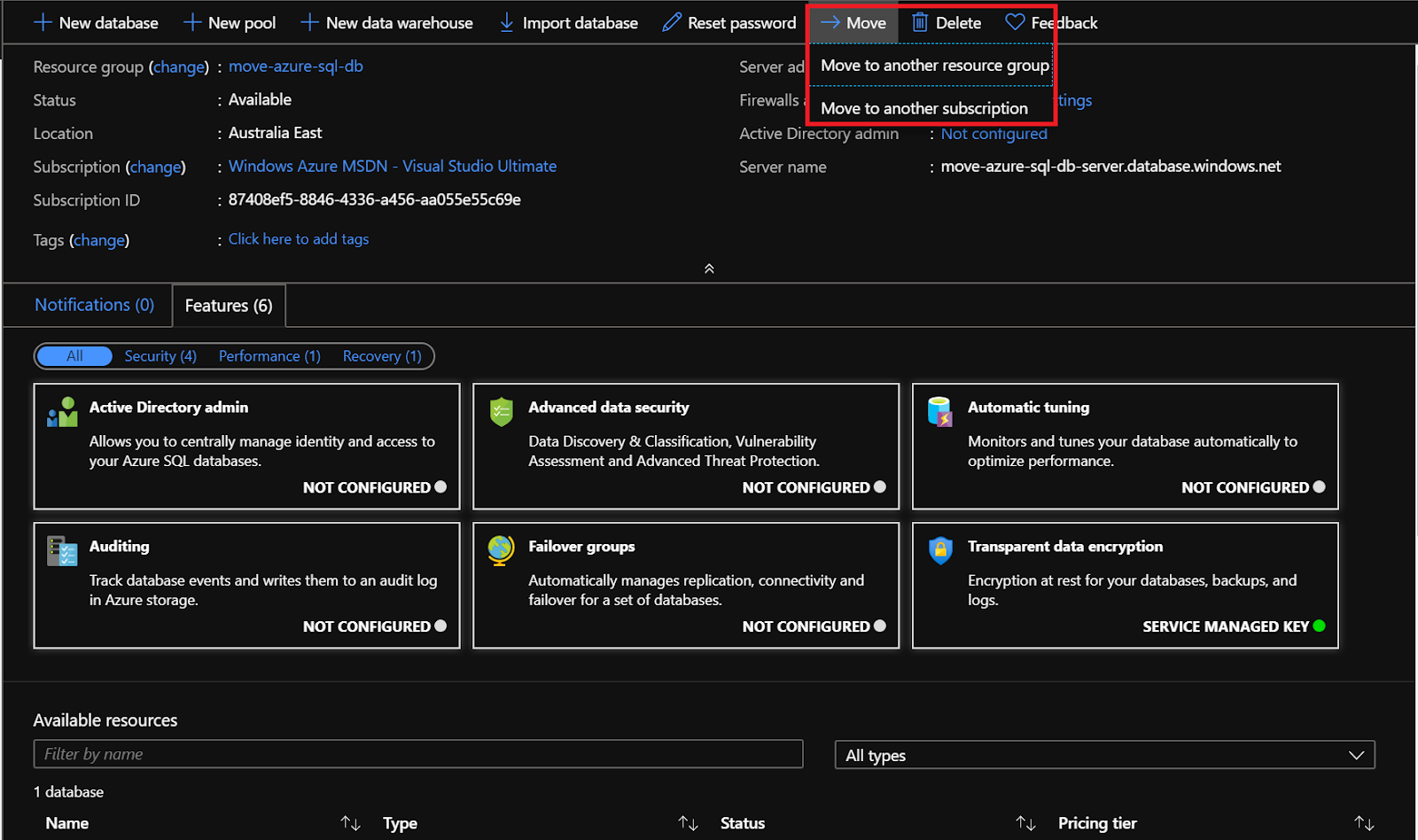
Task: Switch to the Notifications tab
Action: [94, 305]
